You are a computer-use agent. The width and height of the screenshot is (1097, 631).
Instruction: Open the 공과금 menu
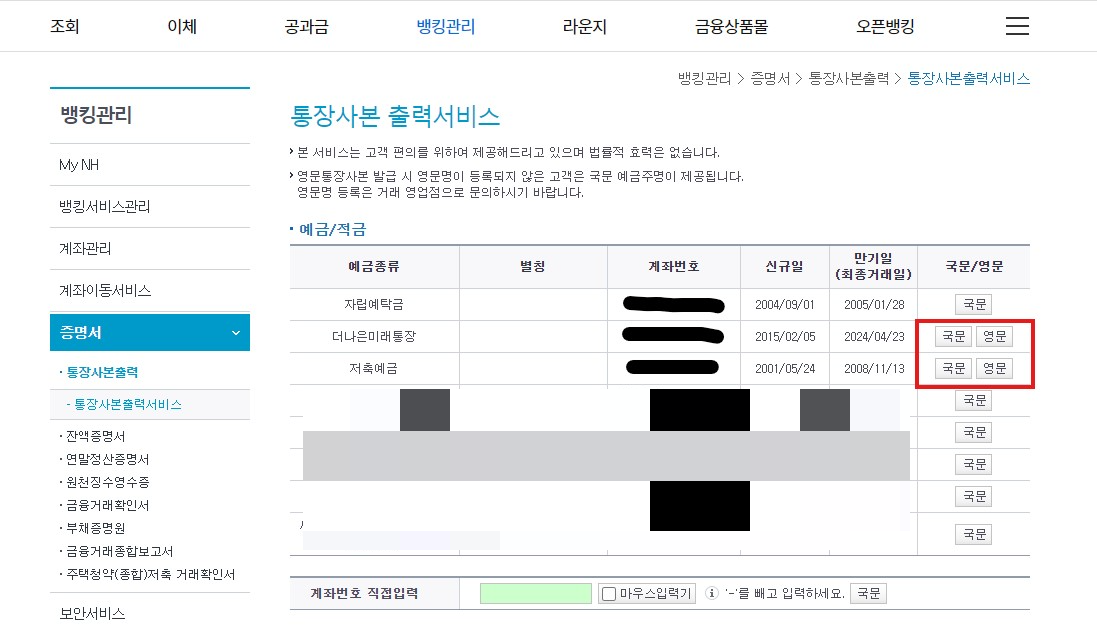[x=306, y=26]
